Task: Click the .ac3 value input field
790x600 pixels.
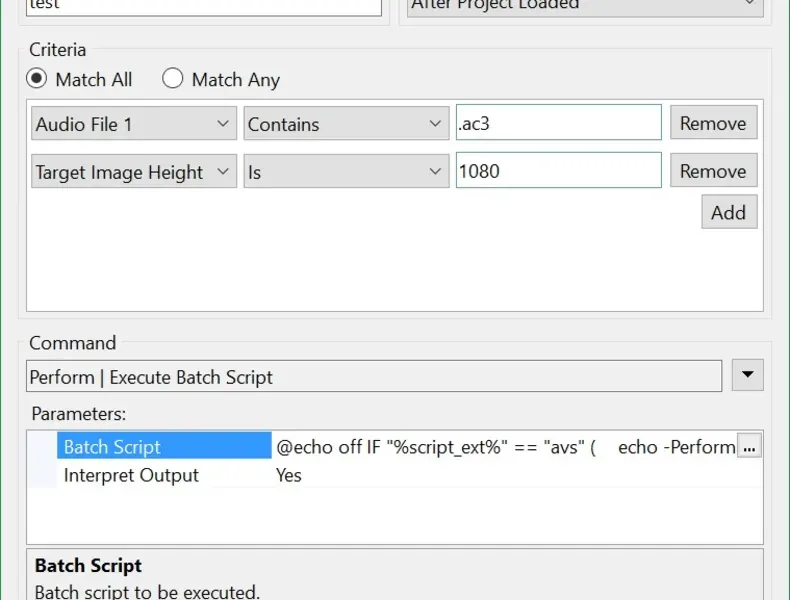Action: pyautogui.click(x=558, y=124)
